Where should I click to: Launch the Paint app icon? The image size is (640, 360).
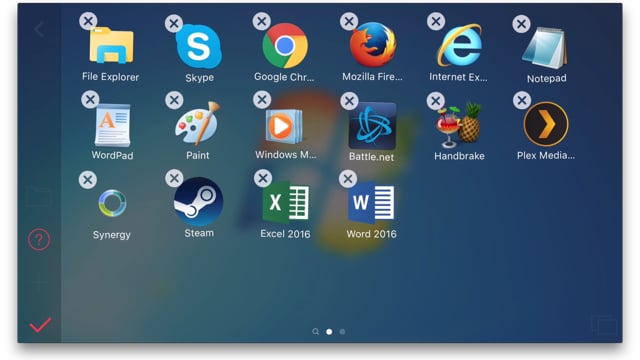pyautogui.click(x=198, y=124)
